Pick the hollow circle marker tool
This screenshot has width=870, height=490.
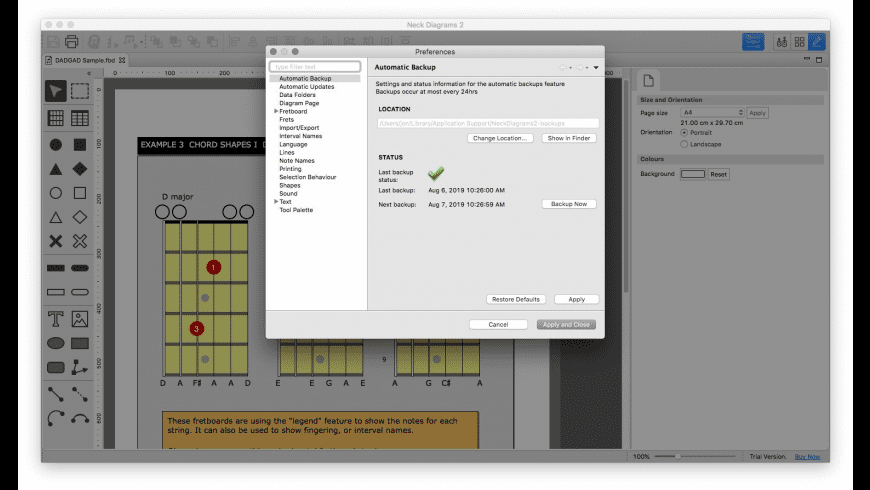point(55,193)
